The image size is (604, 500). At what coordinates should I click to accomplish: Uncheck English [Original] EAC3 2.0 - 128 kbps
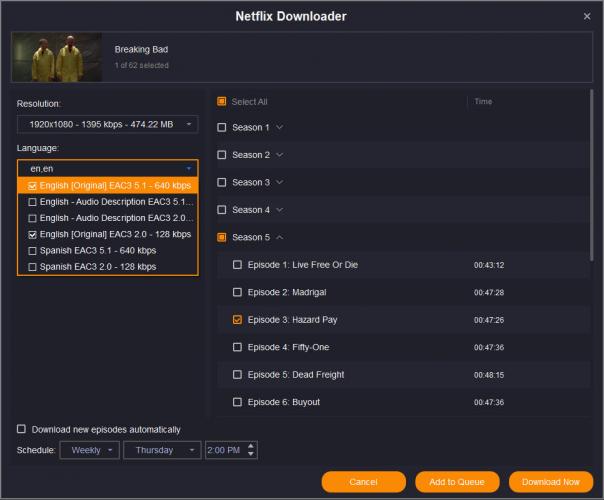click(32, 234)
